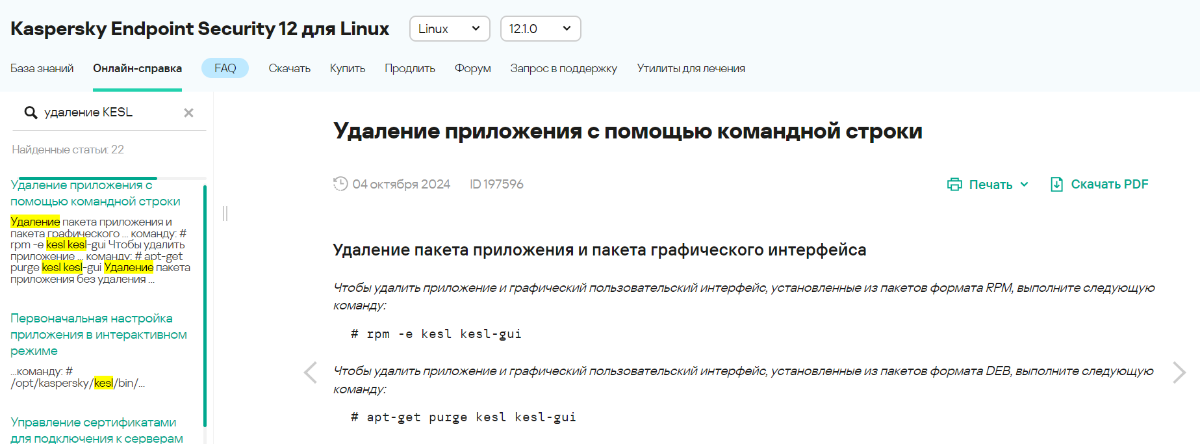1200x444 pixels.
Task: Click the clock icon beside the date
Action: (x=341, y=184)
